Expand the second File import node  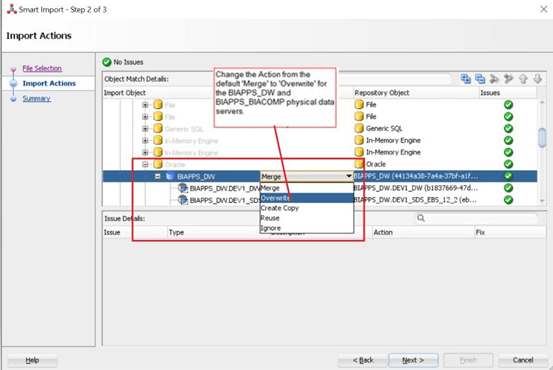tap(145, 117)
